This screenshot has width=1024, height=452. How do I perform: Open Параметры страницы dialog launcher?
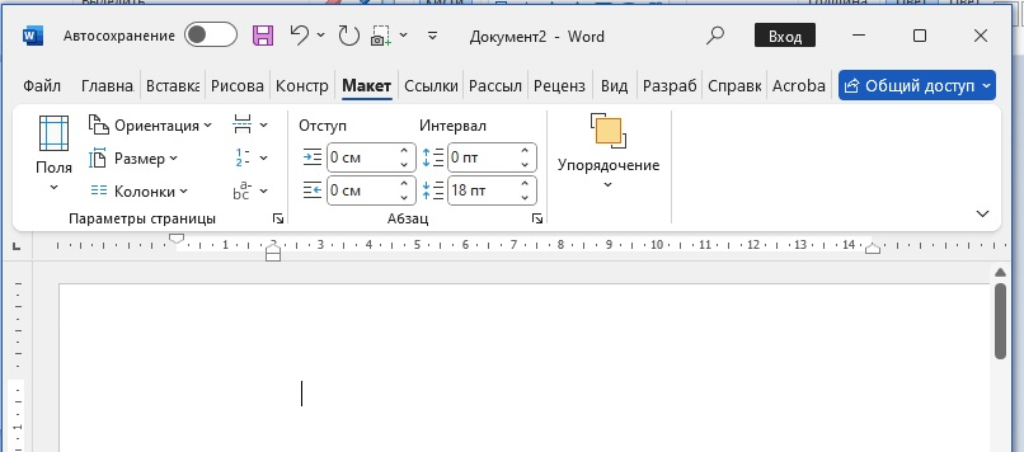click(x=277, y=218)
